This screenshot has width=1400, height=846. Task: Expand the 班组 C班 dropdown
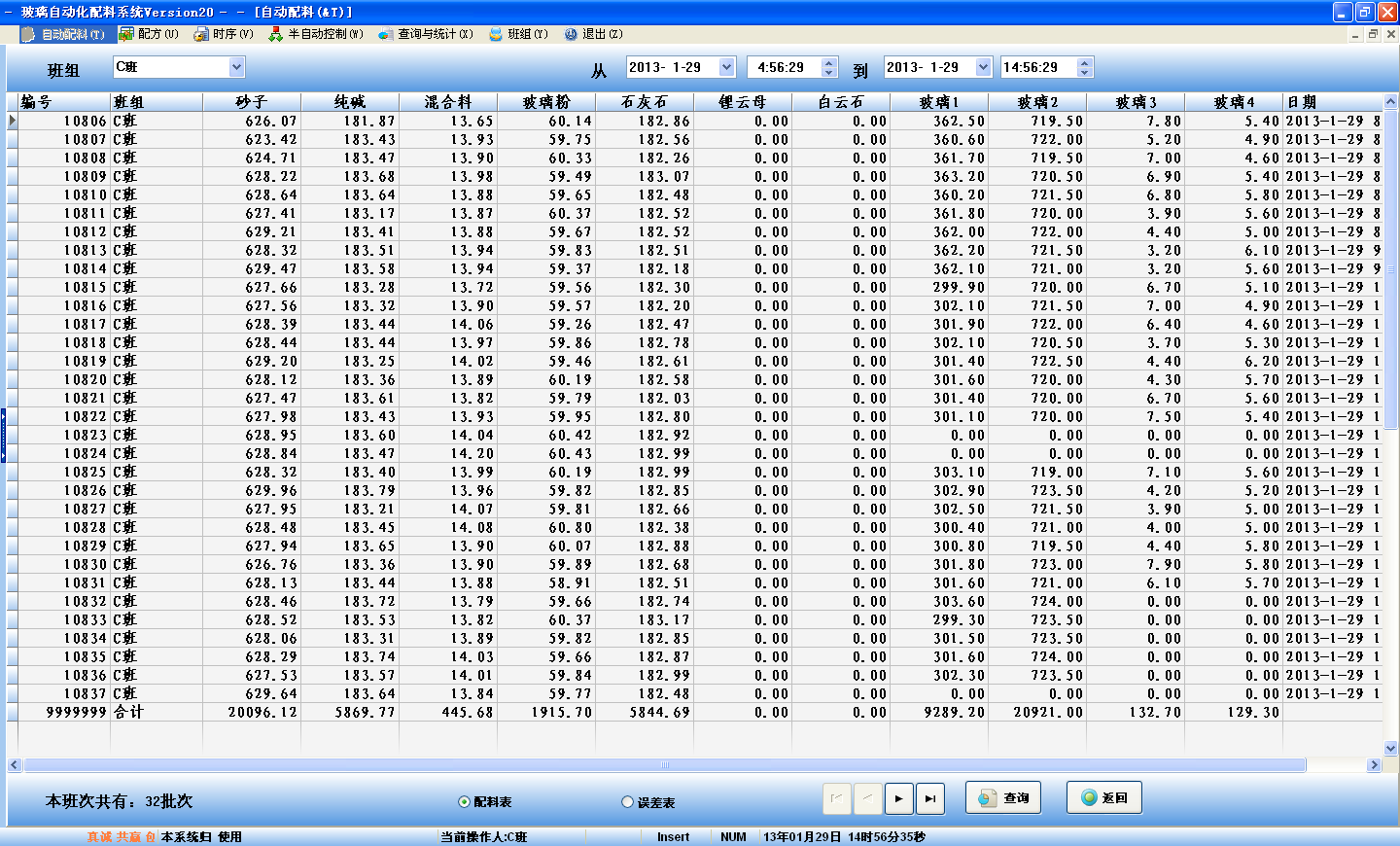(x=236, y=67)
